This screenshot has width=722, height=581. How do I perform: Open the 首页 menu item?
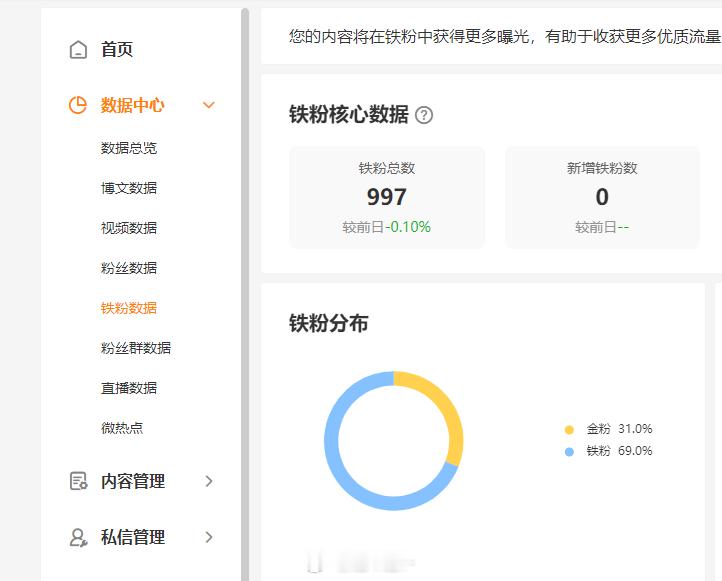117,50
